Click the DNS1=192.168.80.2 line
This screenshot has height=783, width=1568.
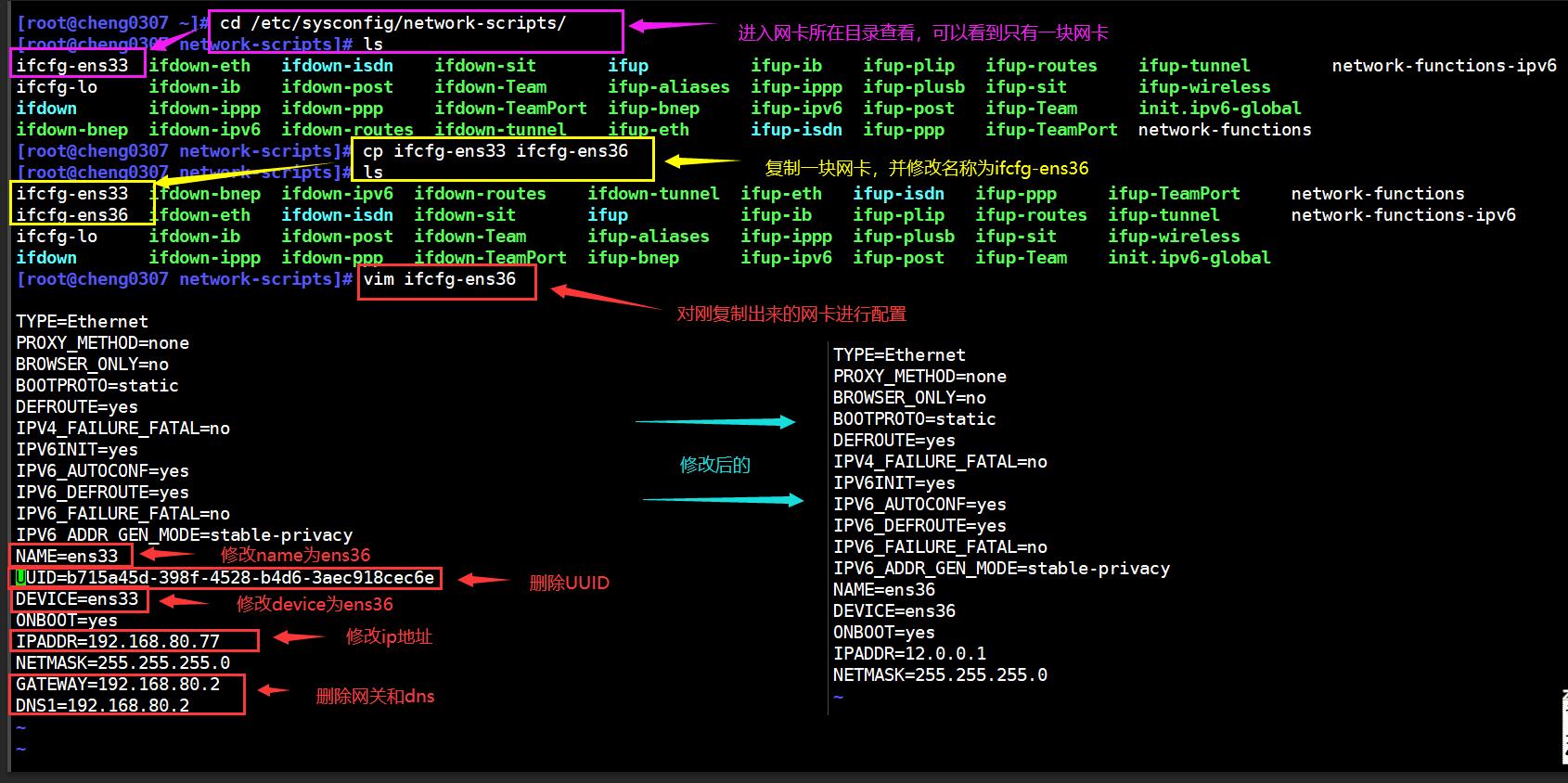(x=102, y=705)
